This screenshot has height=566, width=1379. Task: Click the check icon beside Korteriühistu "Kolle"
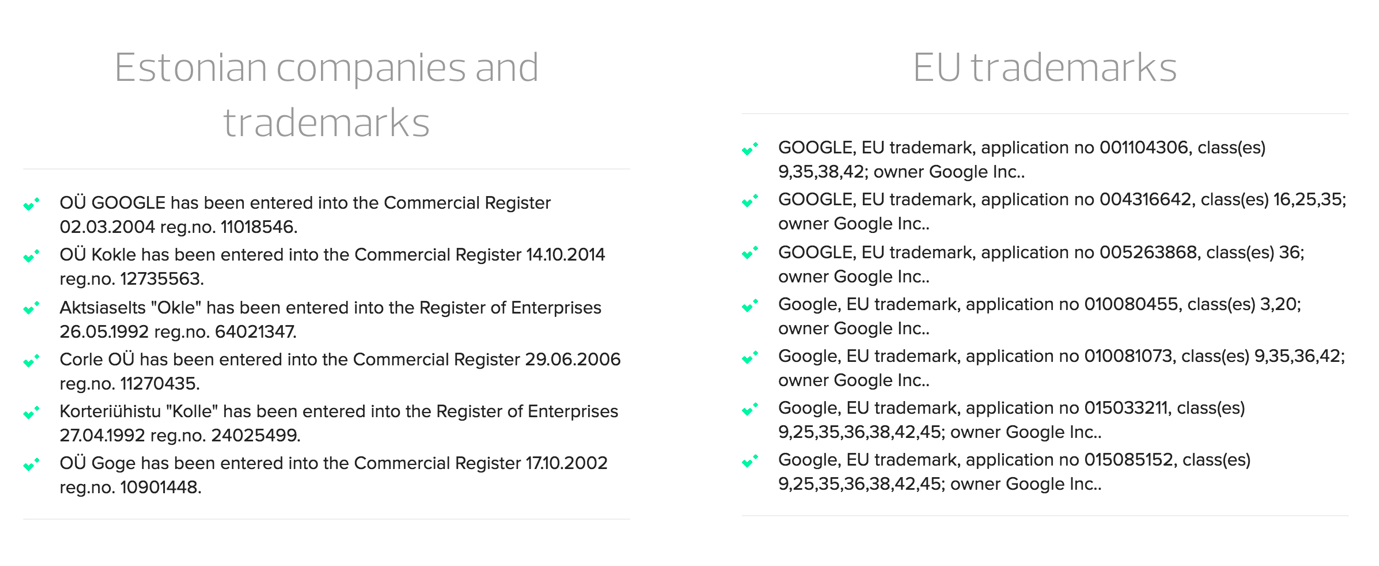point(32,412)
